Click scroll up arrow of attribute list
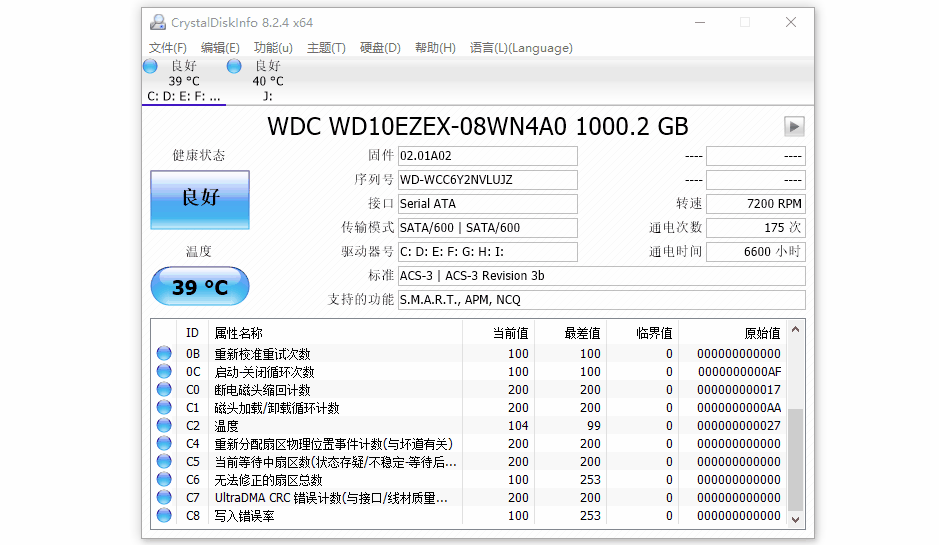This screenshot has height=545, width=939. (795, 329)
